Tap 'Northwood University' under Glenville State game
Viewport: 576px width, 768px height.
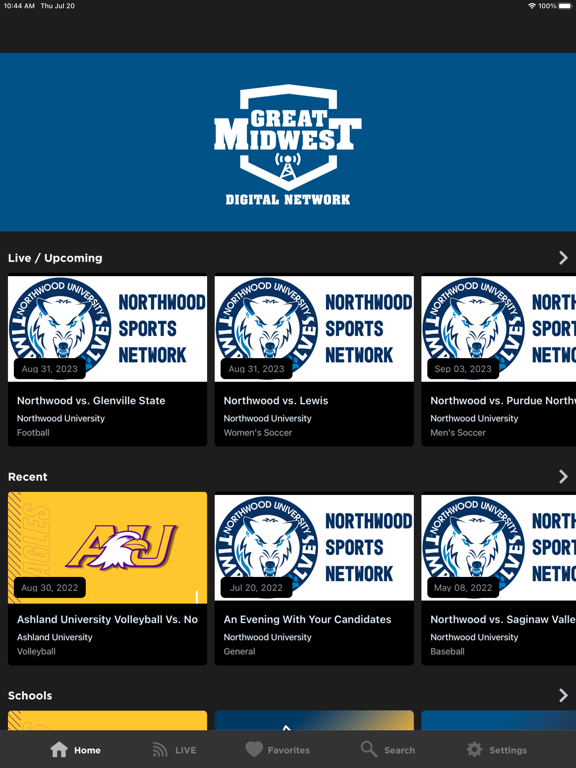[61, 418]
